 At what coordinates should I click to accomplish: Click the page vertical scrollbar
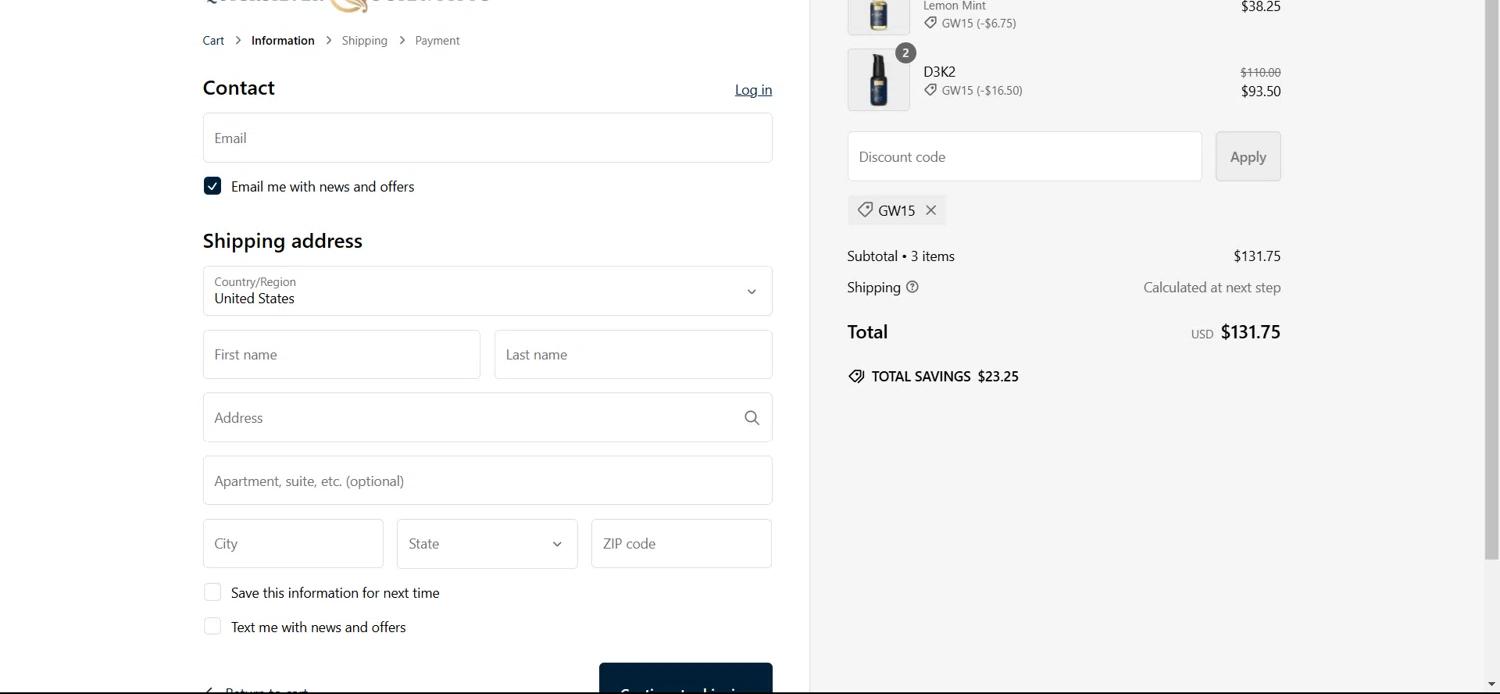click(x=1491, y=280)
